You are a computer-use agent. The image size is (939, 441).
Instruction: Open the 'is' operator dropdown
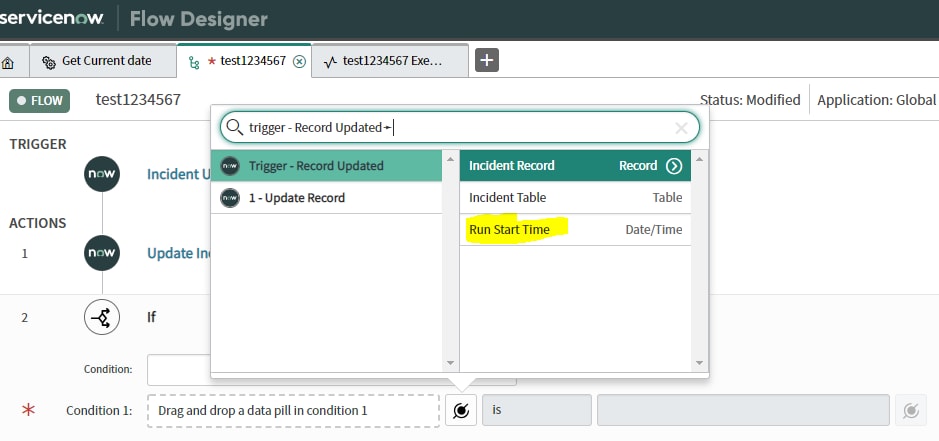click(537, 410)
